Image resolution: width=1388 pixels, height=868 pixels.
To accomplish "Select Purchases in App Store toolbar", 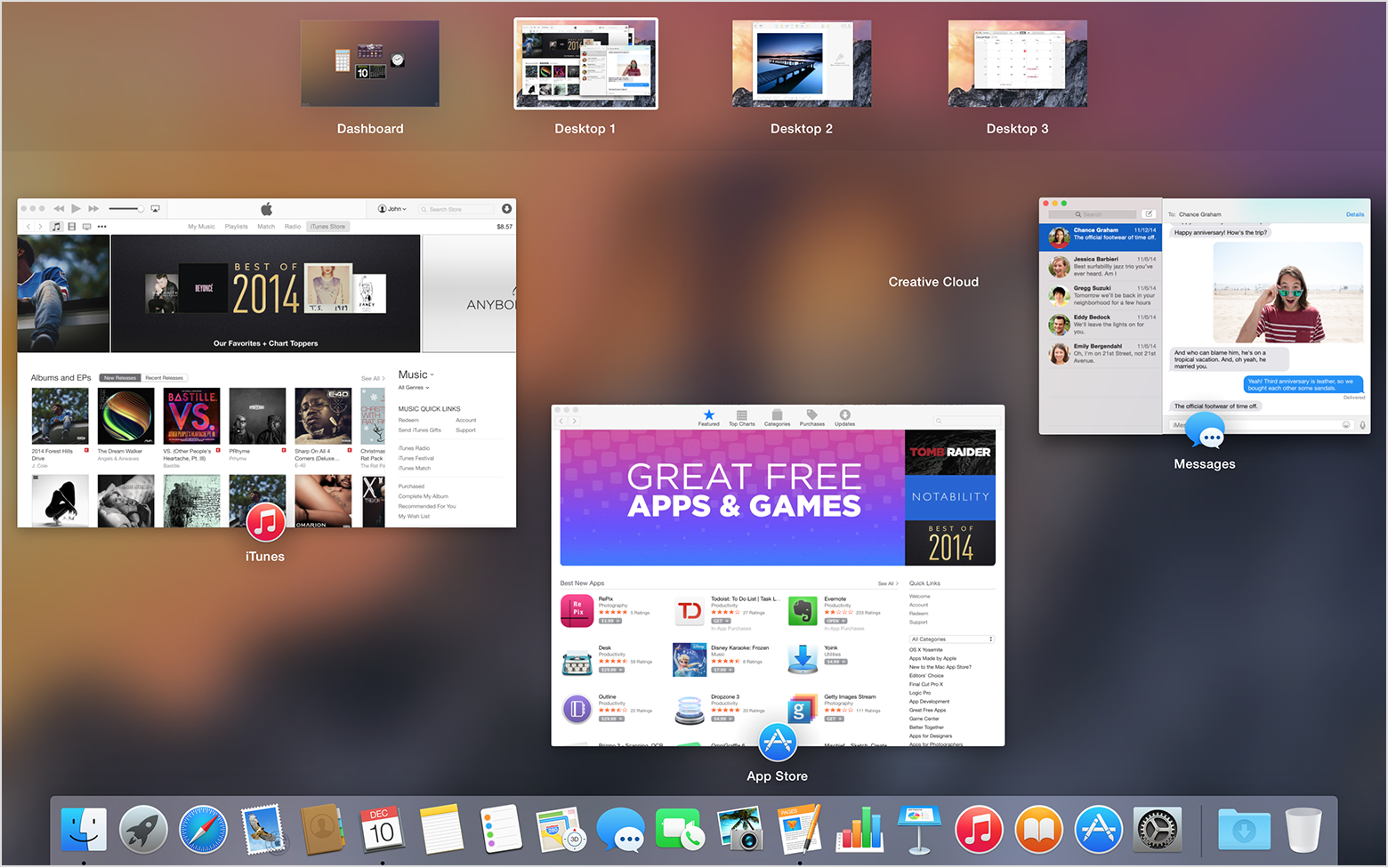I will [811, 418].
